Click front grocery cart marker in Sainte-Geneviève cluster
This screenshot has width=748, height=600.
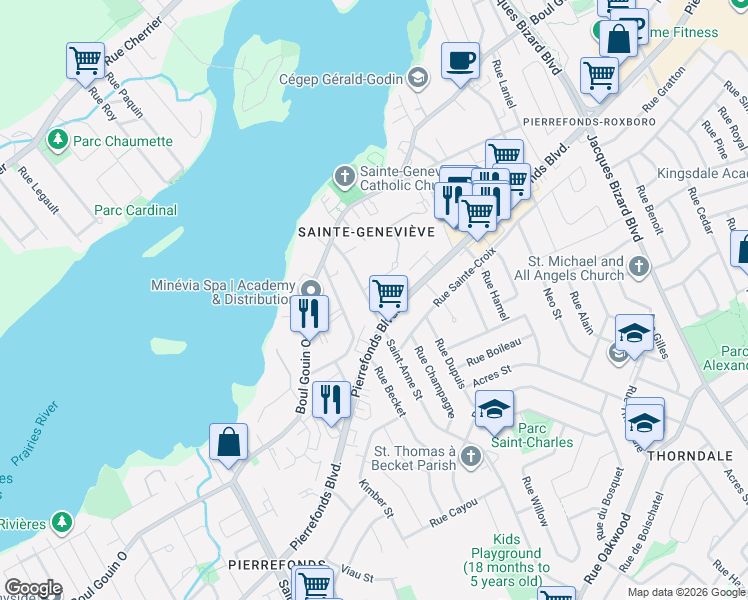pos(477,218)
